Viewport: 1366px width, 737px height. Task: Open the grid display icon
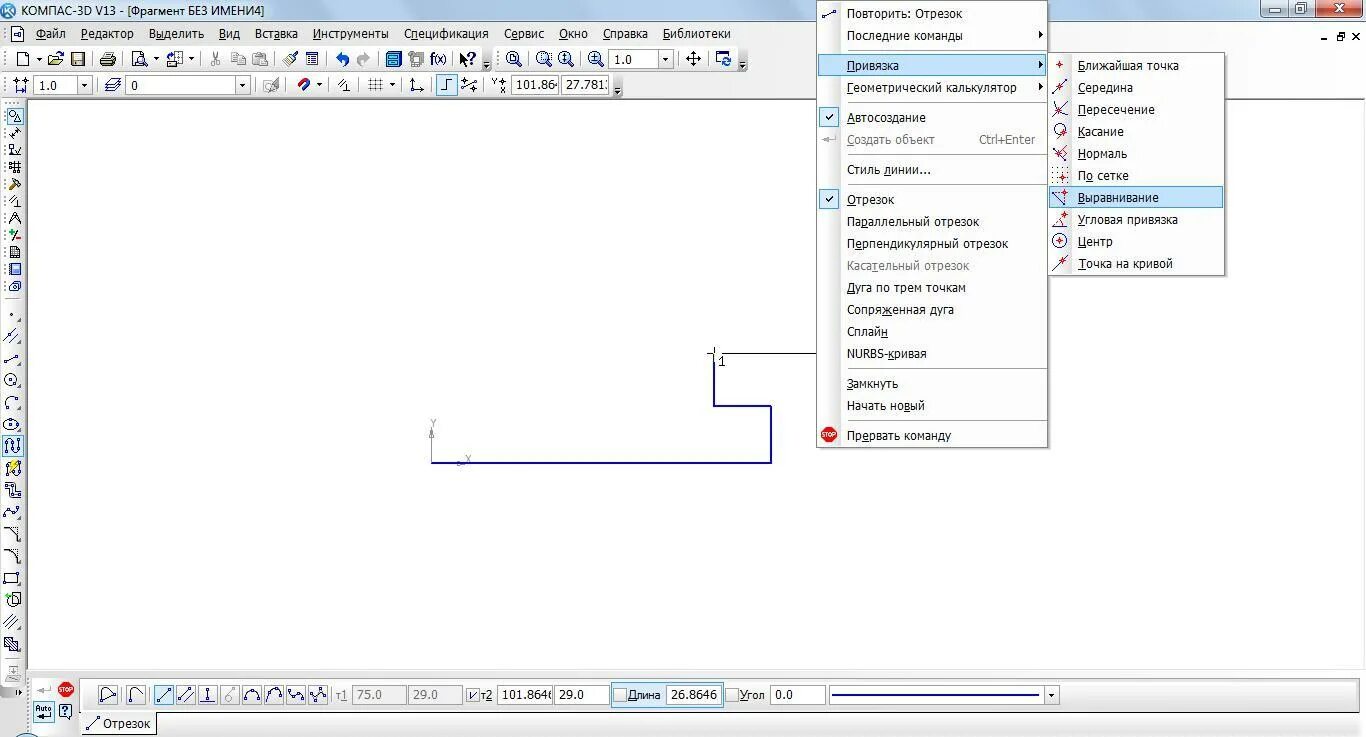[x=376, y=85]
